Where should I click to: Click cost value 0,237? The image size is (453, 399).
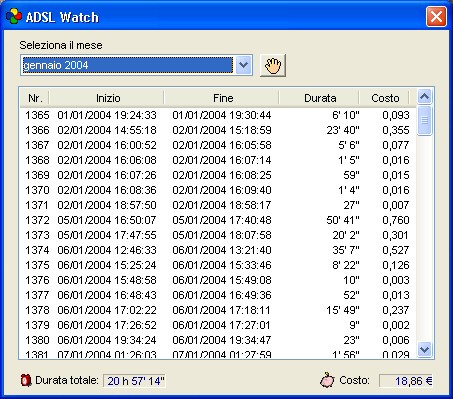tap(396, 310)
